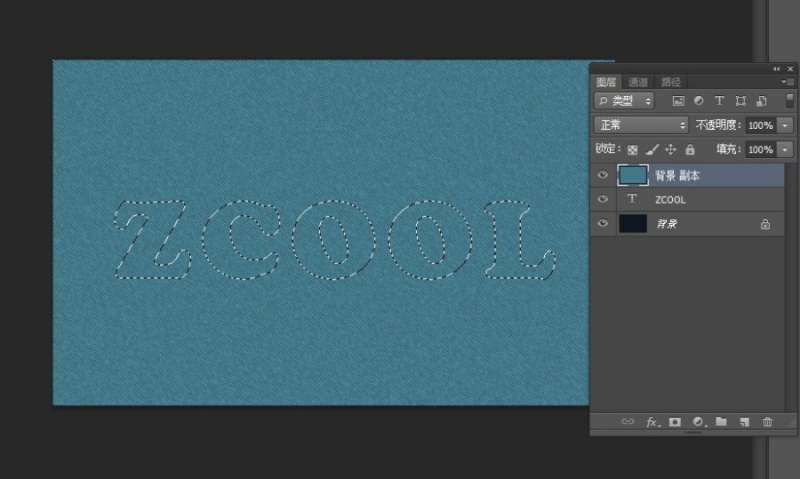The image size is (800, 479).
Task: Select the ZCOOL text layer
Action: point(700,199)
